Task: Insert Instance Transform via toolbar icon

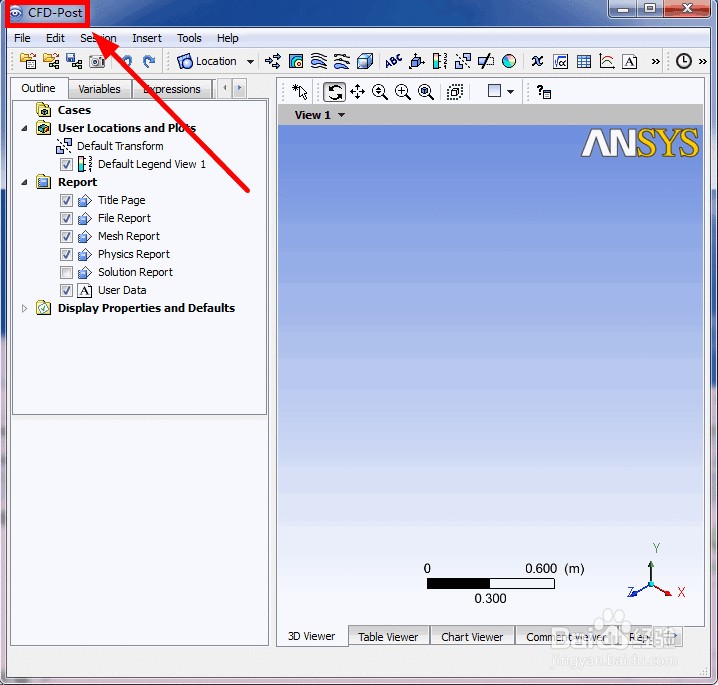Action: click(462, 61)
